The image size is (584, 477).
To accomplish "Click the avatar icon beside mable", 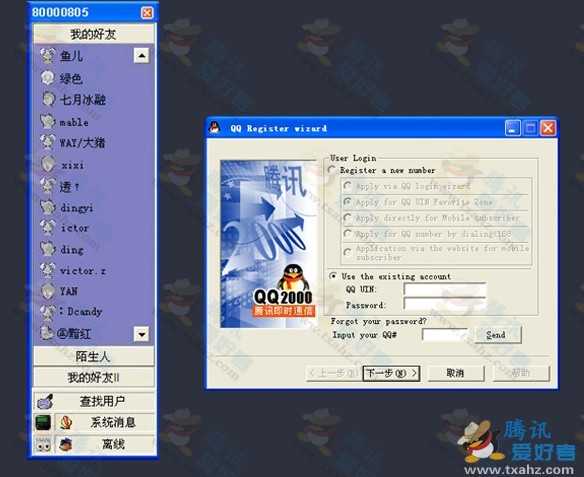I will click(47, 121).
